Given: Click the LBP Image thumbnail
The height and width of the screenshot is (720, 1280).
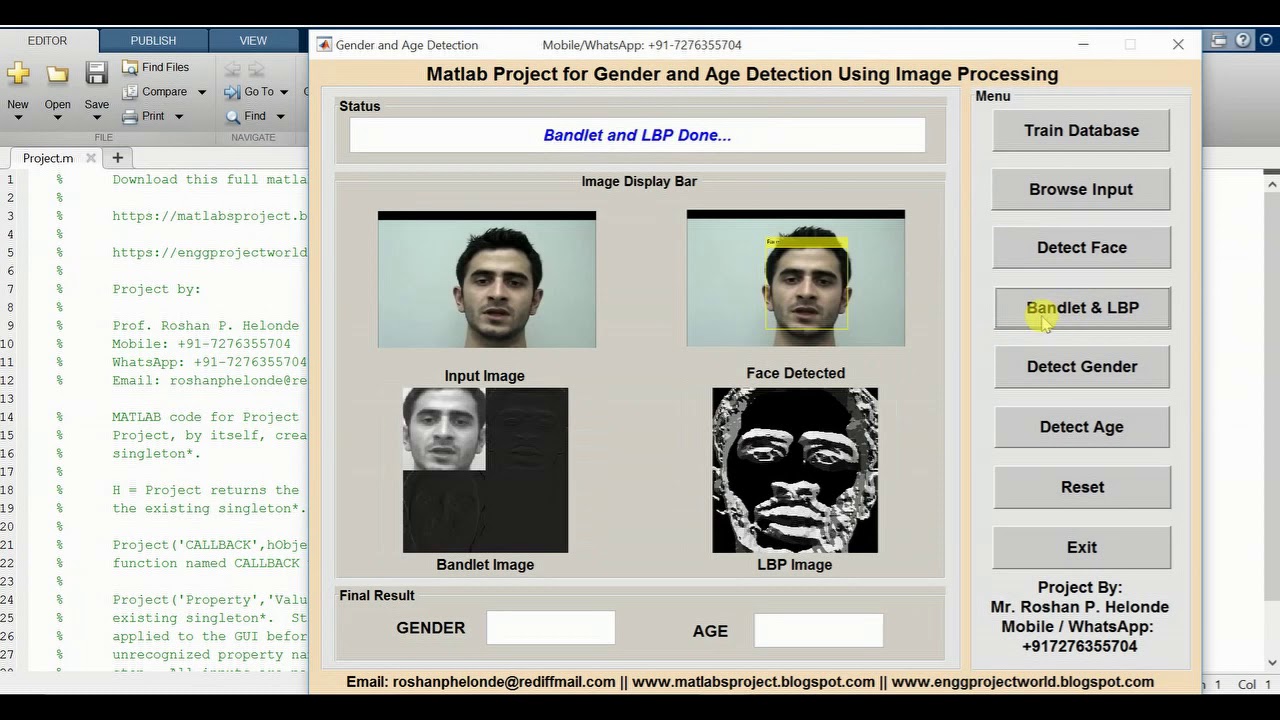Looking at the screenshot, I should click(795, 470).
